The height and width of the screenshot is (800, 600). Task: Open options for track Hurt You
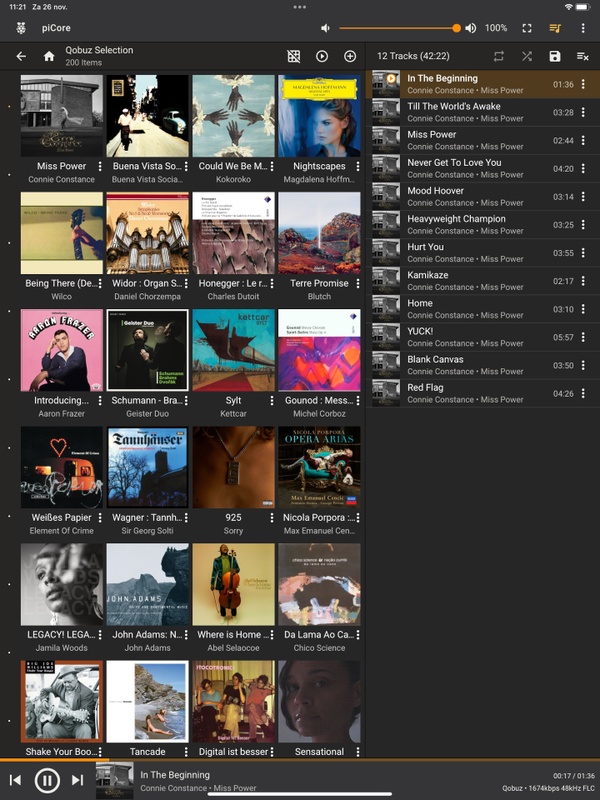click(583, 253)
